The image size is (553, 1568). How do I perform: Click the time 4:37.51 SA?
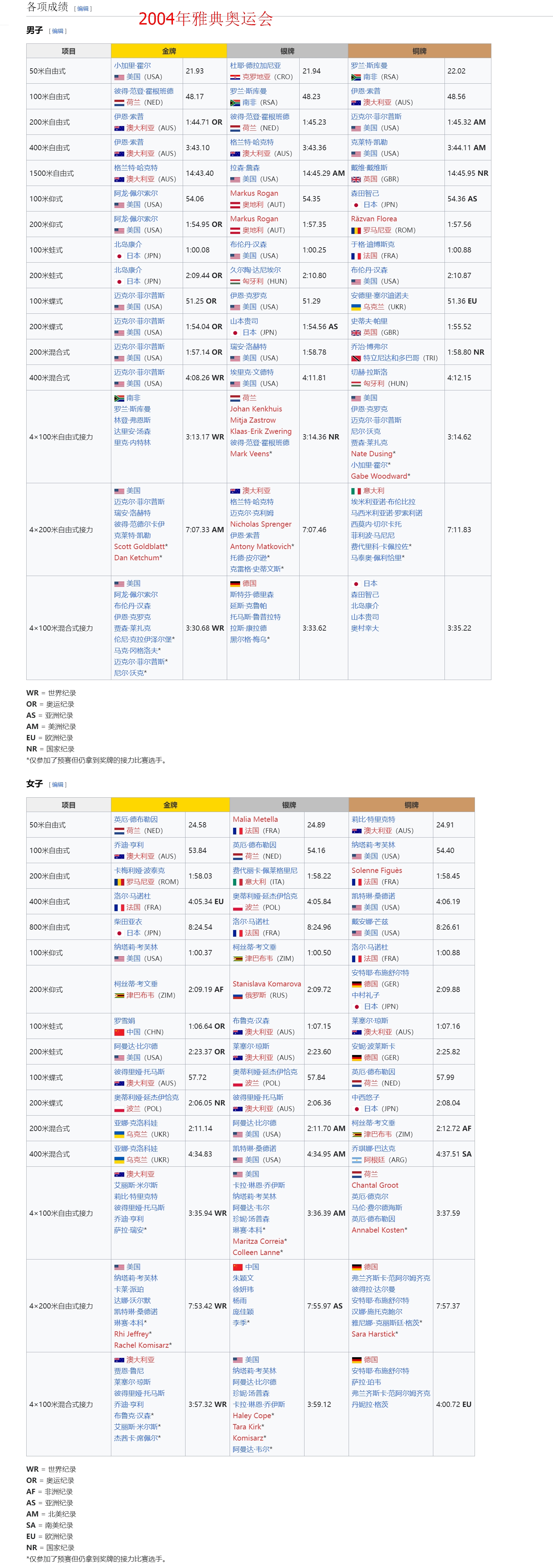click(454, 1155)
